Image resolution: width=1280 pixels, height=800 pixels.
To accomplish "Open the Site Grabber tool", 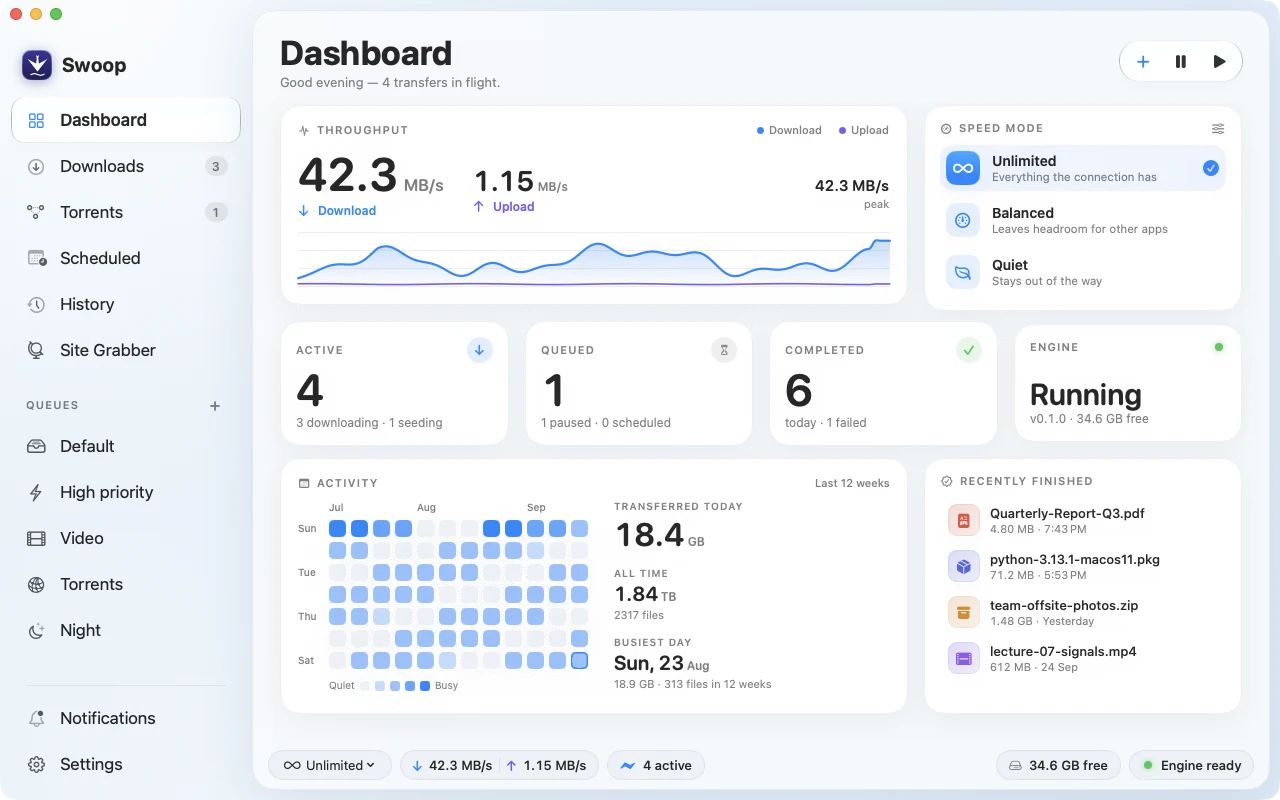I will (x=126, y=350).
